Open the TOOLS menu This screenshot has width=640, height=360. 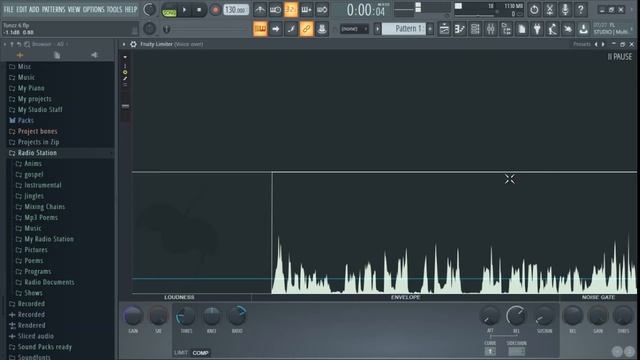[114, 9]
